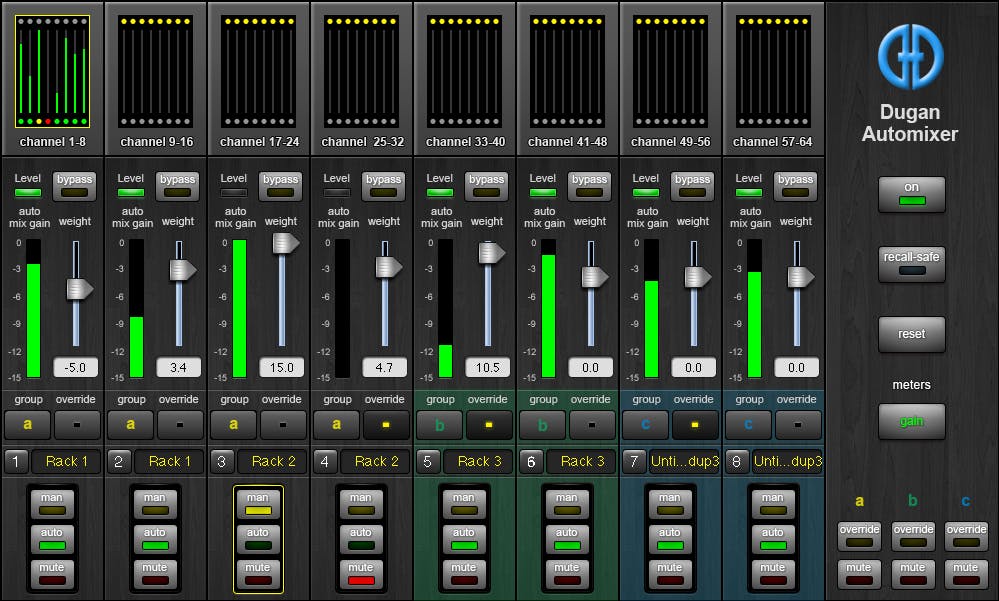Click channel 1 weight slider handle
The height and width of the screenshot is (601, 999).
click(x=78, y=288)
